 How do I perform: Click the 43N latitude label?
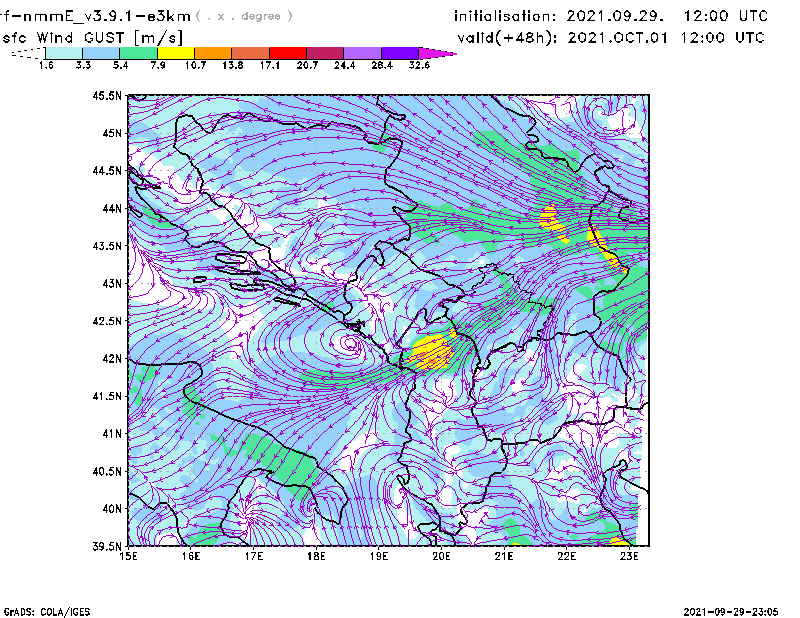click(x=112, y=283)
